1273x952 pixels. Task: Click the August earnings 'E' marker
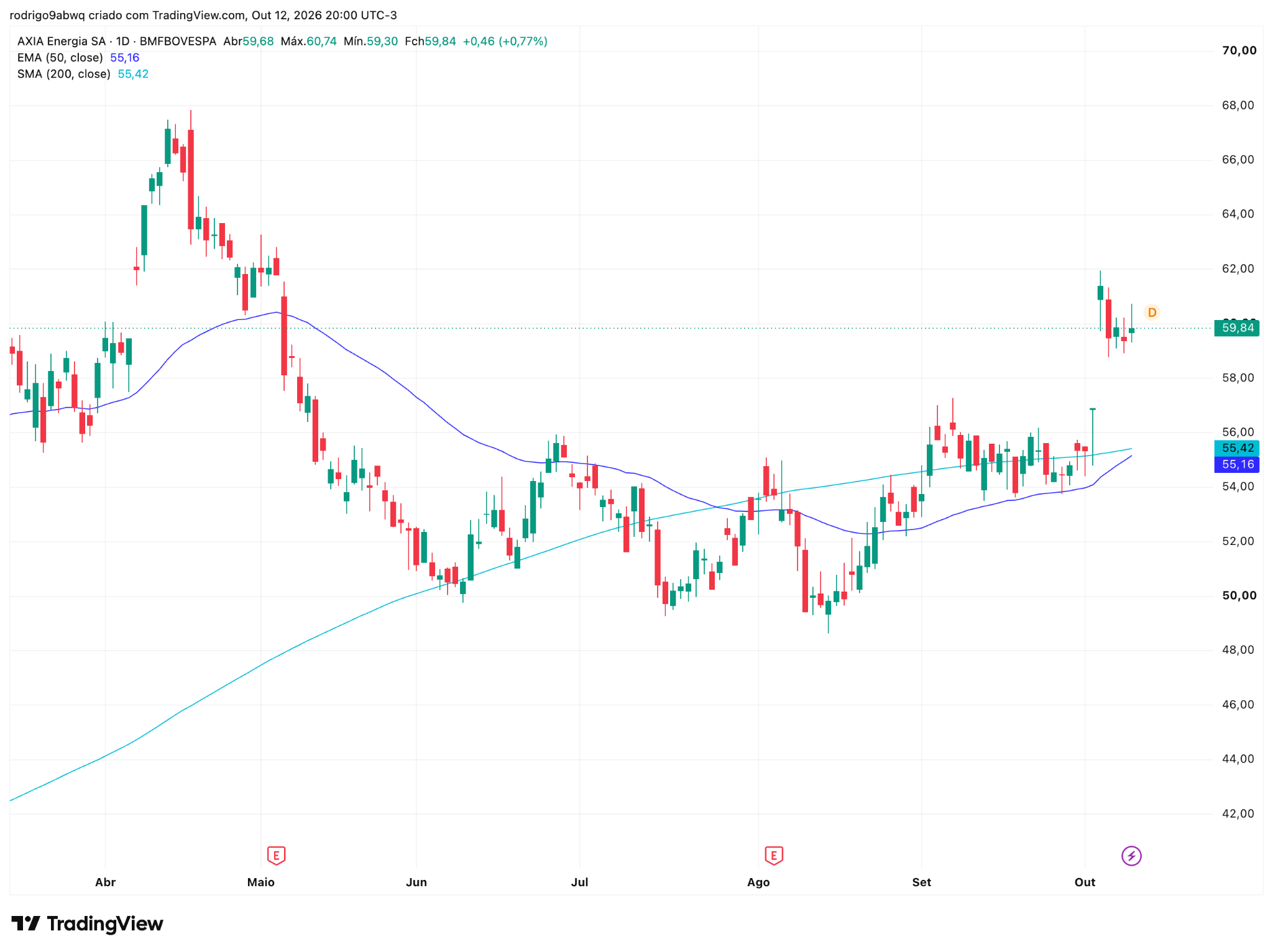773,856
